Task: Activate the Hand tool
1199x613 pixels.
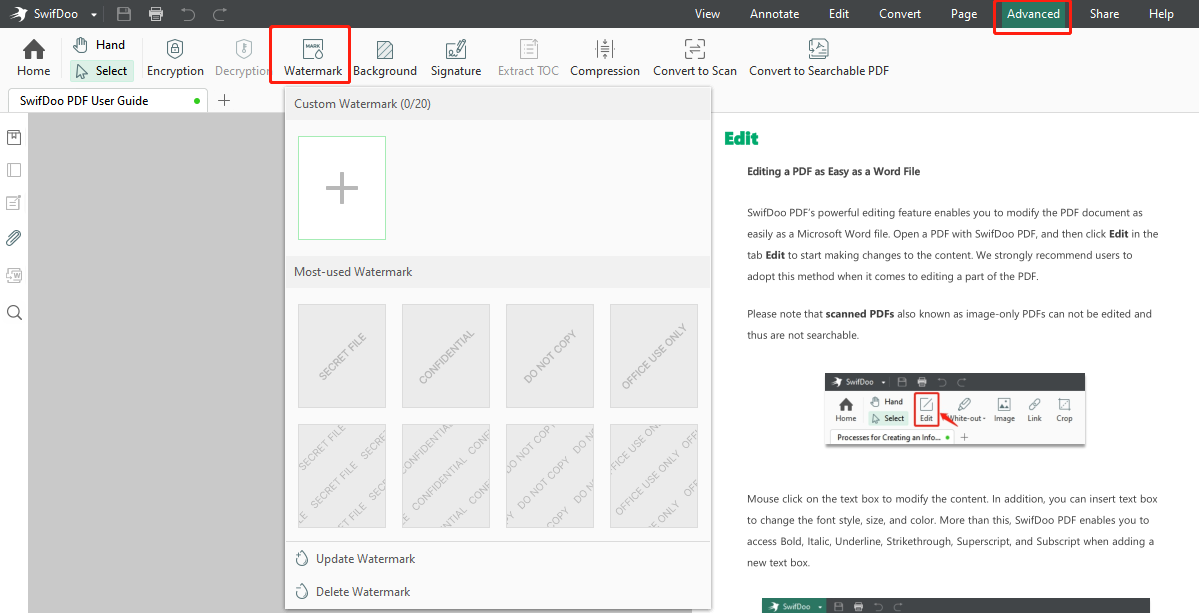Action: (99, 45)
